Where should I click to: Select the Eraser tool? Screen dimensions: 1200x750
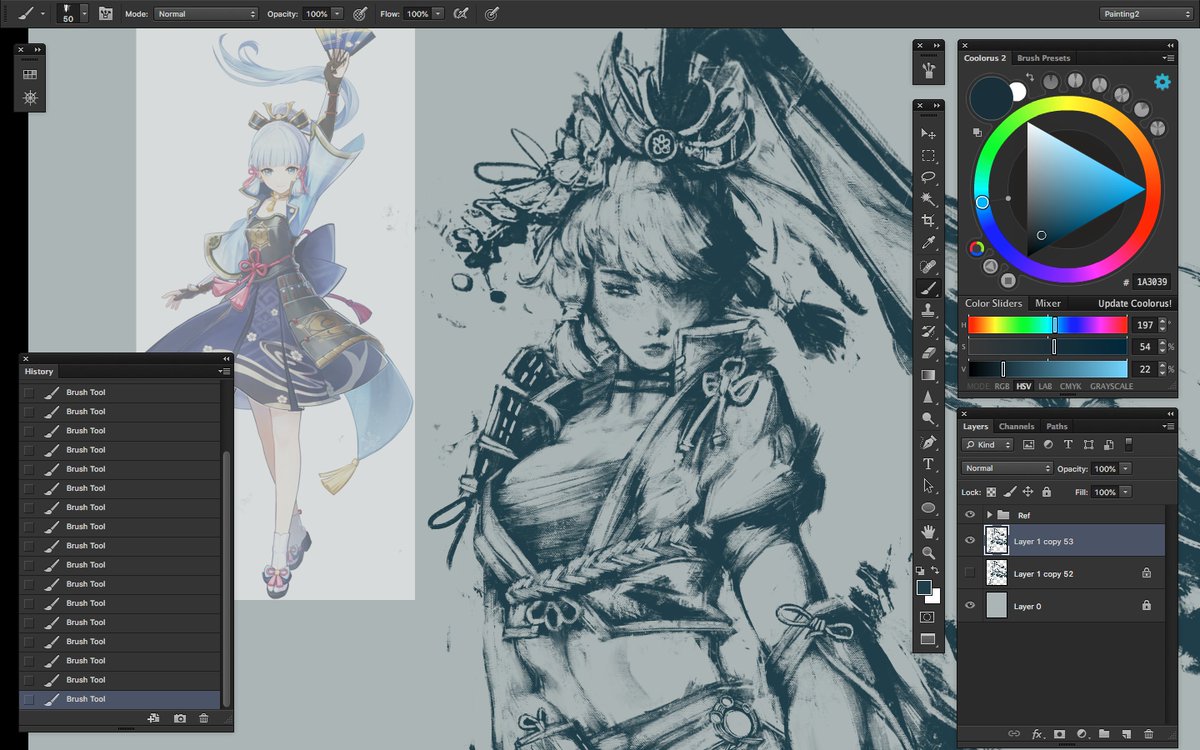pyautogui.click(x=928, y=353)
